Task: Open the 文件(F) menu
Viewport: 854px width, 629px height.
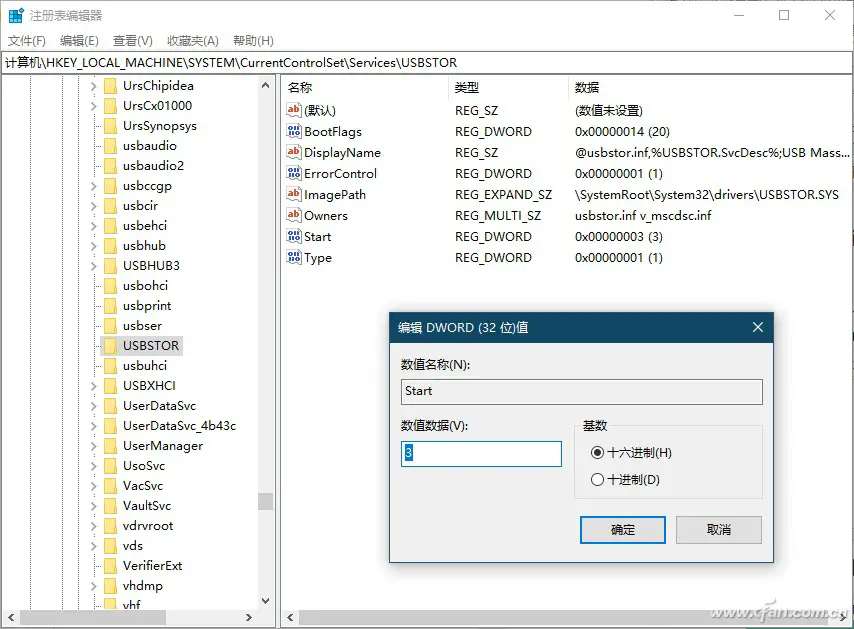Action: tap(27, 41)
